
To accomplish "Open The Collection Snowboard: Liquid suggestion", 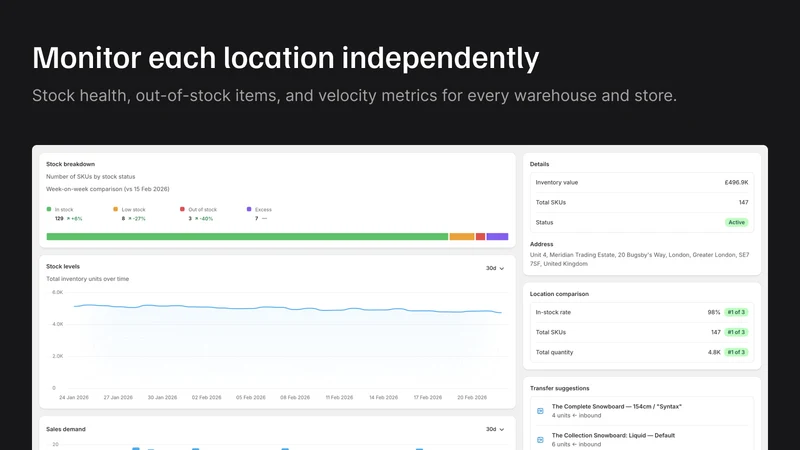I will click(x=613, y=435).
